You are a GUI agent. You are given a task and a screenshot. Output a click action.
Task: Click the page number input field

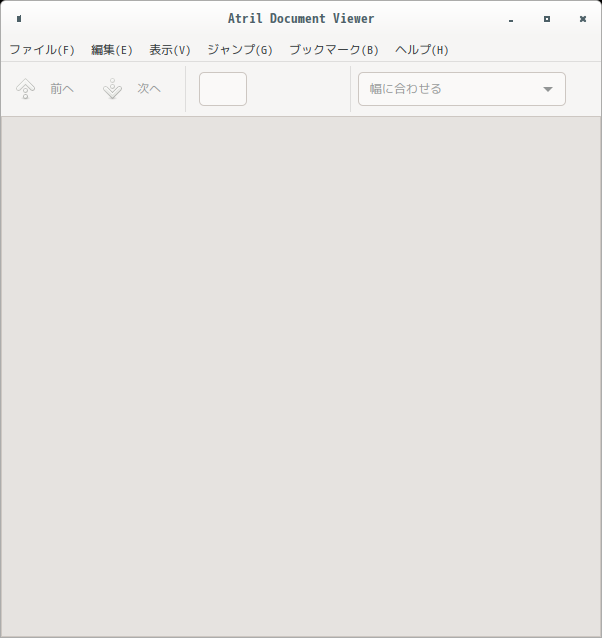[223, 89]
